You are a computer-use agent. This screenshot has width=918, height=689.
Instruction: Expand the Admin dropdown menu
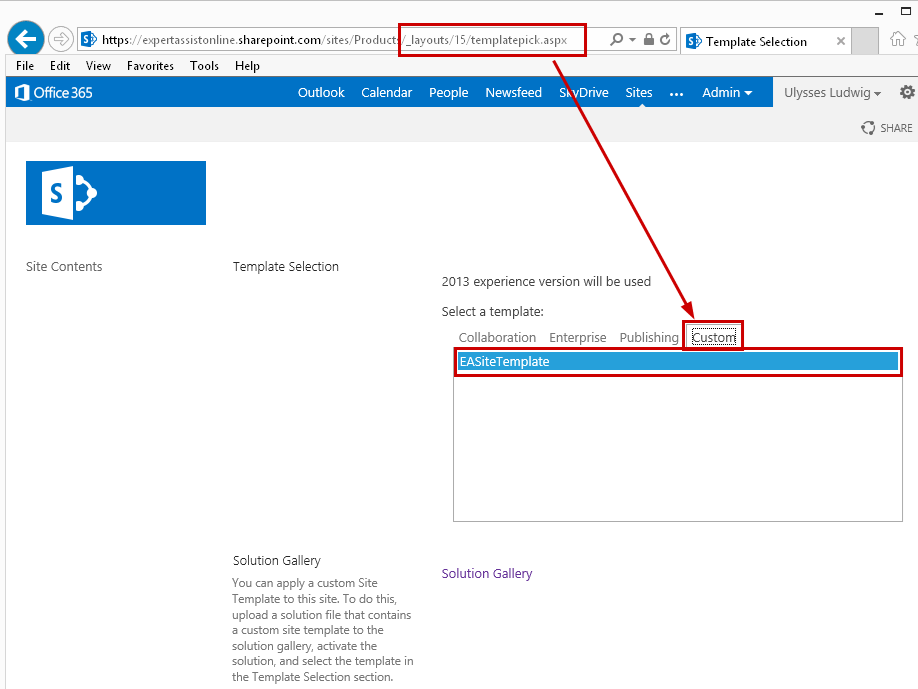727,92
